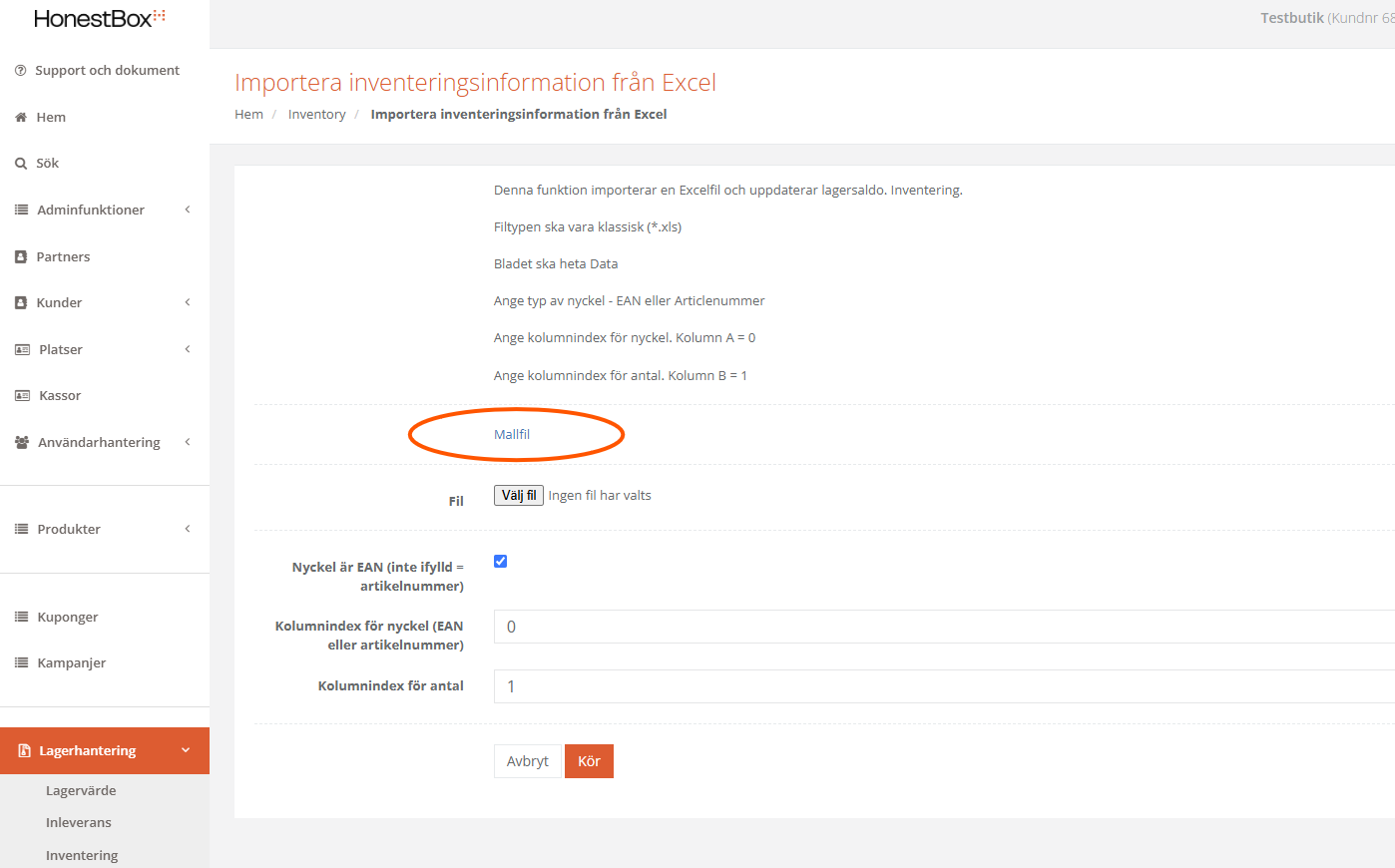Click Välj fil to choose file

tap(519, 496)
